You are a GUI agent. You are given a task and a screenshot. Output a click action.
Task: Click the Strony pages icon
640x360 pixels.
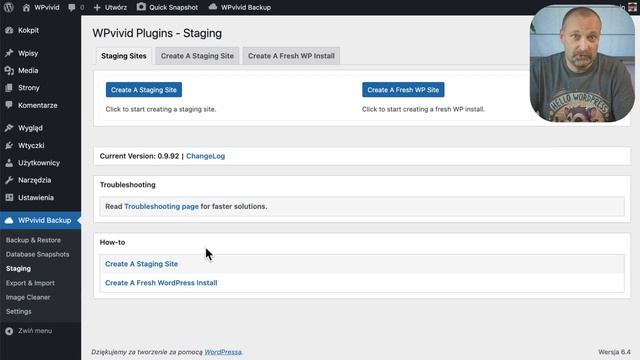point(9,88)
